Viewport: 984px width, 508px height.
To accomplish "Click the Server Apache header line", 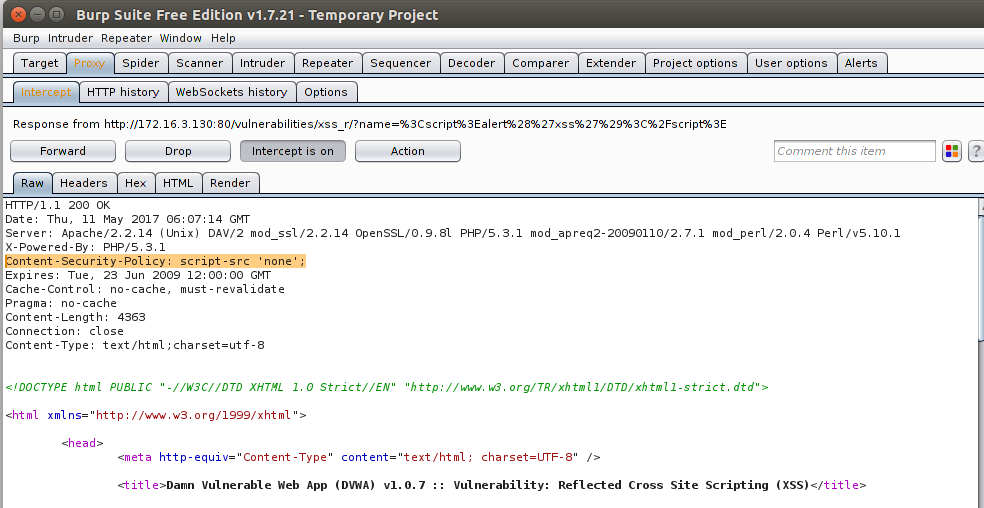I will click(x=452, y=233).
